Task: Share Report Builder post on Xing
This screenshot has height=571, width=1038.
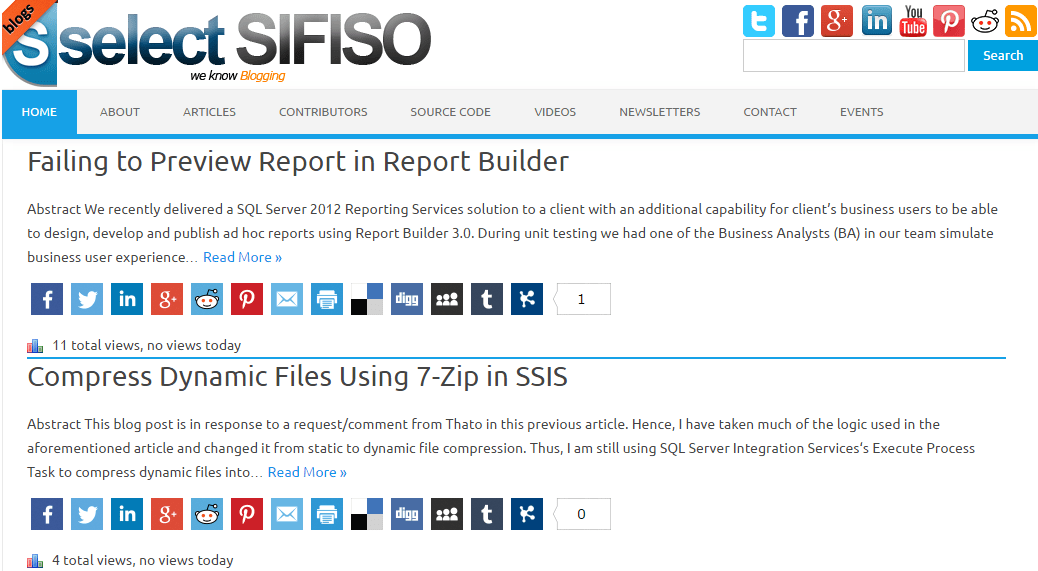Action: pos(527,299)
